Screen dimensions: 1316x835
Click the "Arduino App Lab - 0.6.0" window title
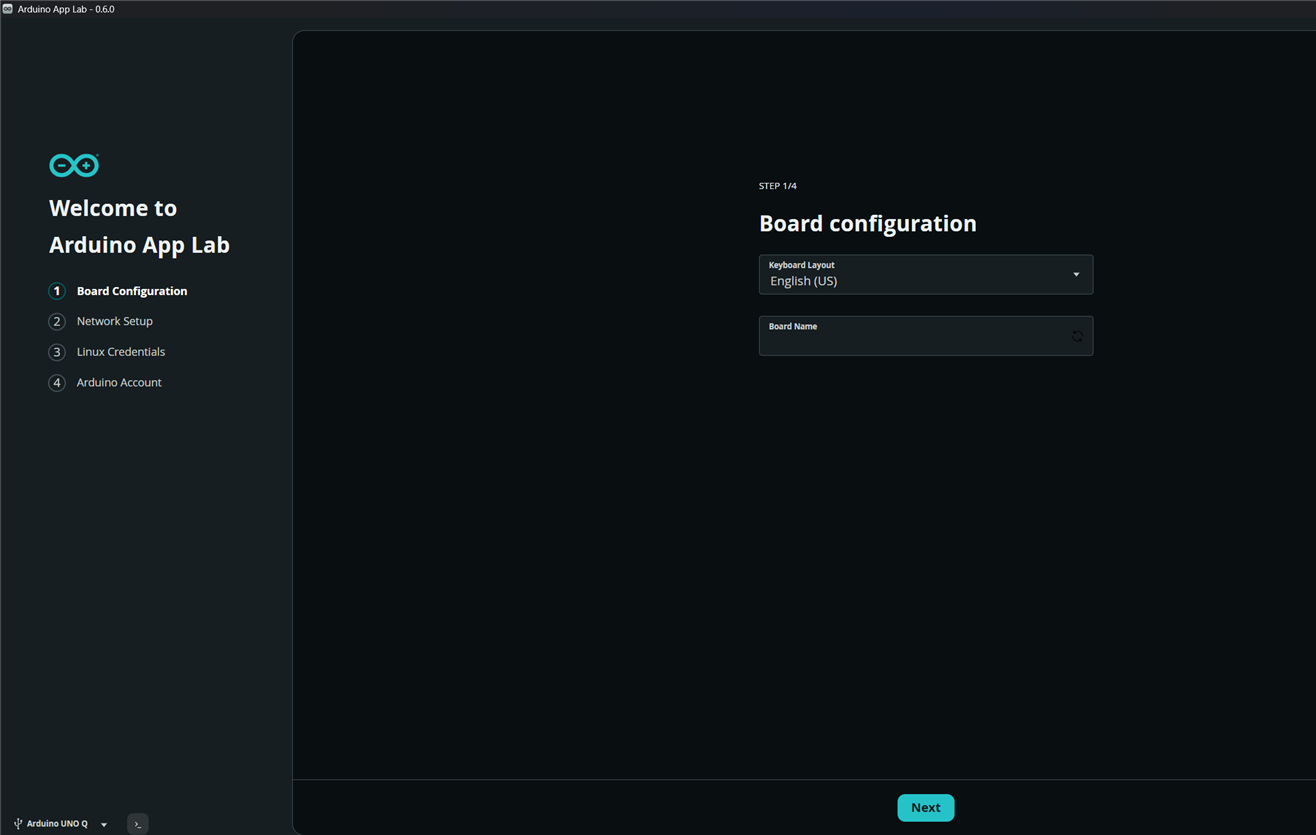66,9
